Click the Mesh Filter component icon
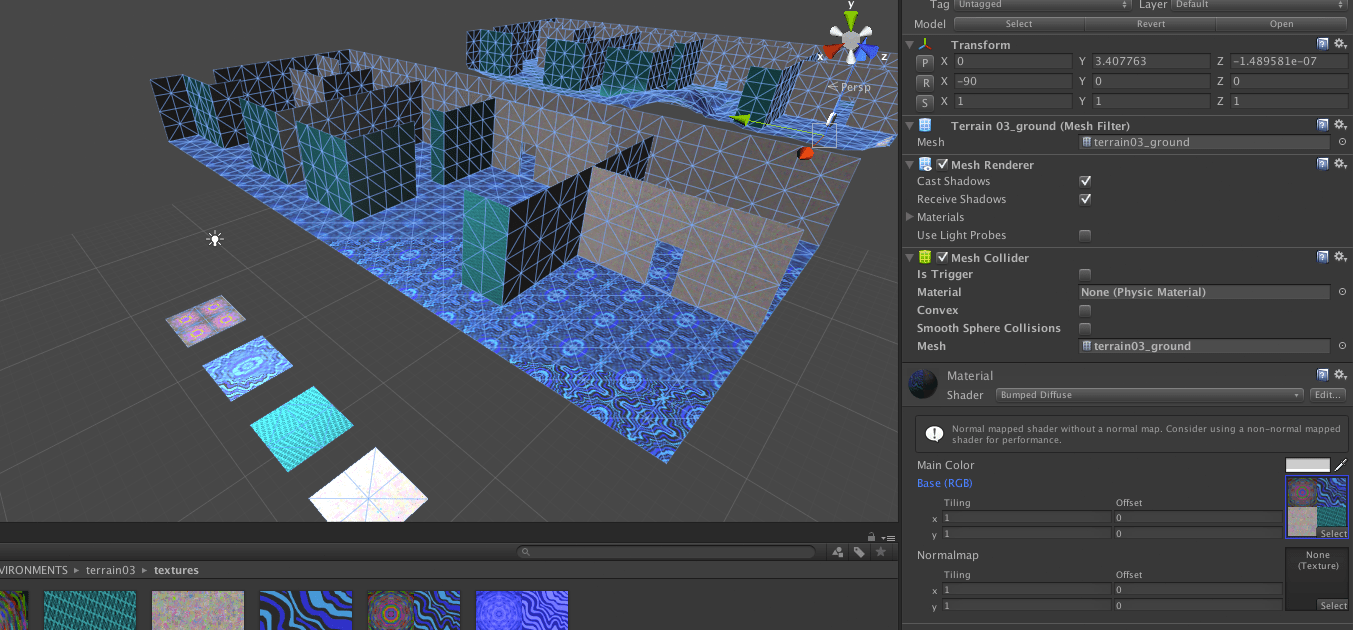This screenshot has height=630, width=1353. point(924,125)
